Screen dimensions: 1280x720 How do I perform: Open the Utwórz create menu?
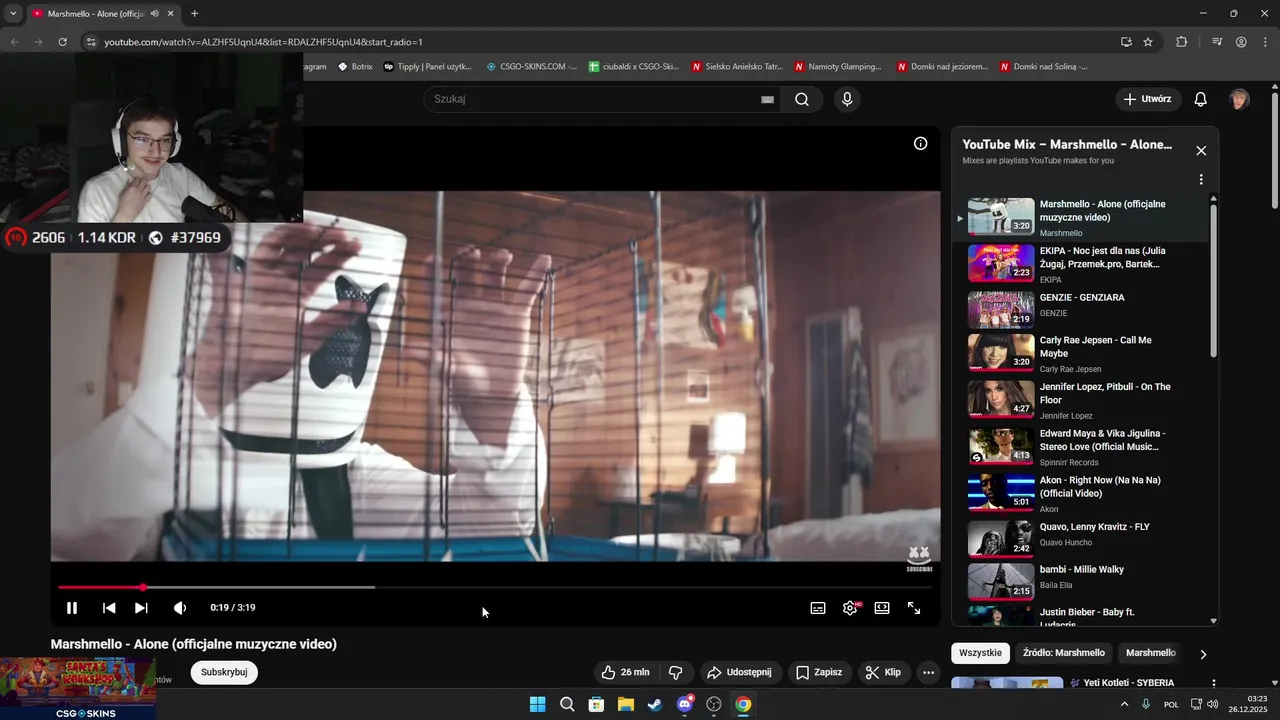(1148, 99)
